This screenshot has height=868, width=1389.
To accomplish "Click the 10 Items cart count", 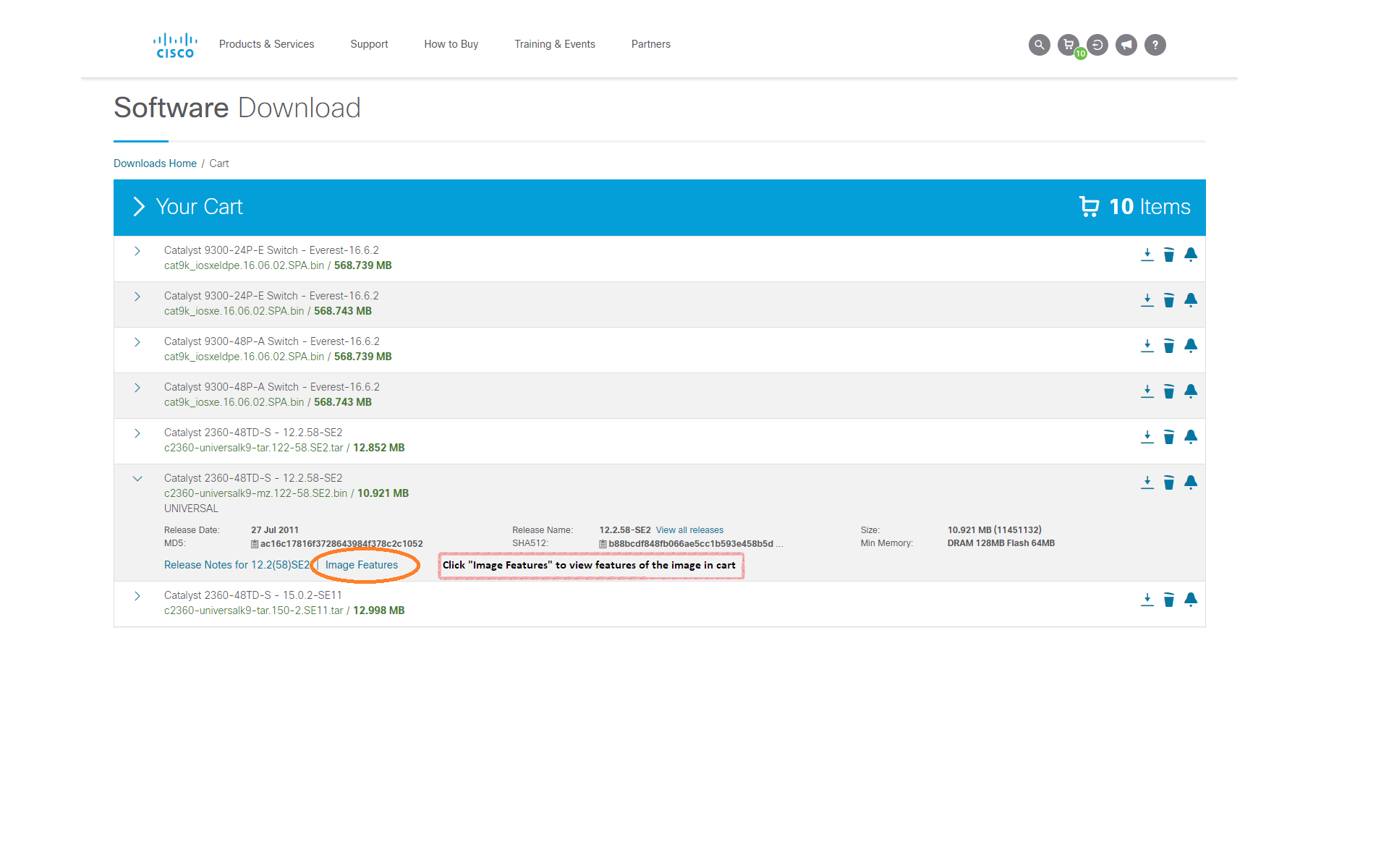I will point(1134,207).
